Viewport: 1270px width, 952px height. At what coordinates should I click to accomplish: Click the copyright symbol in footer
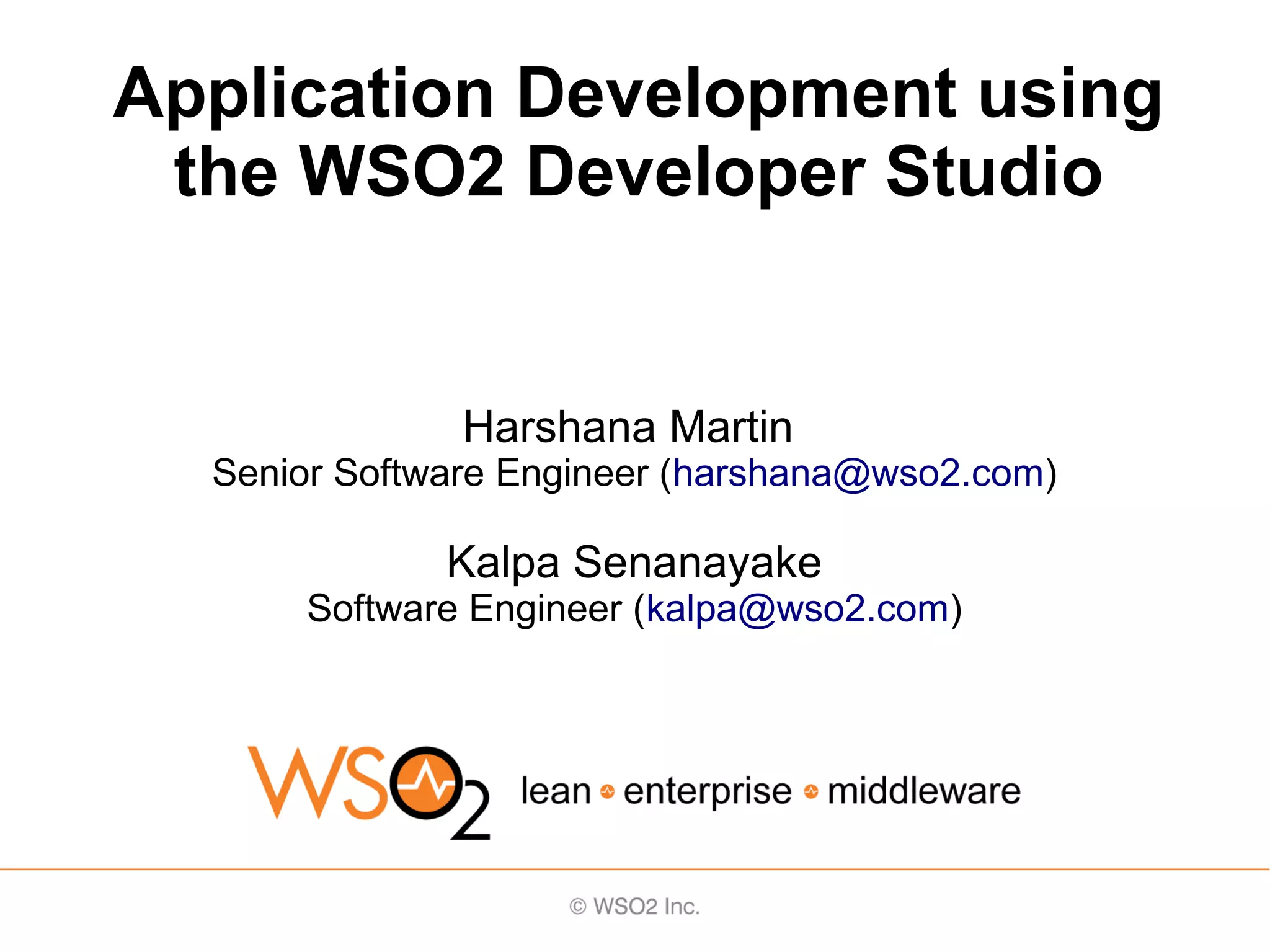coord(577,907)
